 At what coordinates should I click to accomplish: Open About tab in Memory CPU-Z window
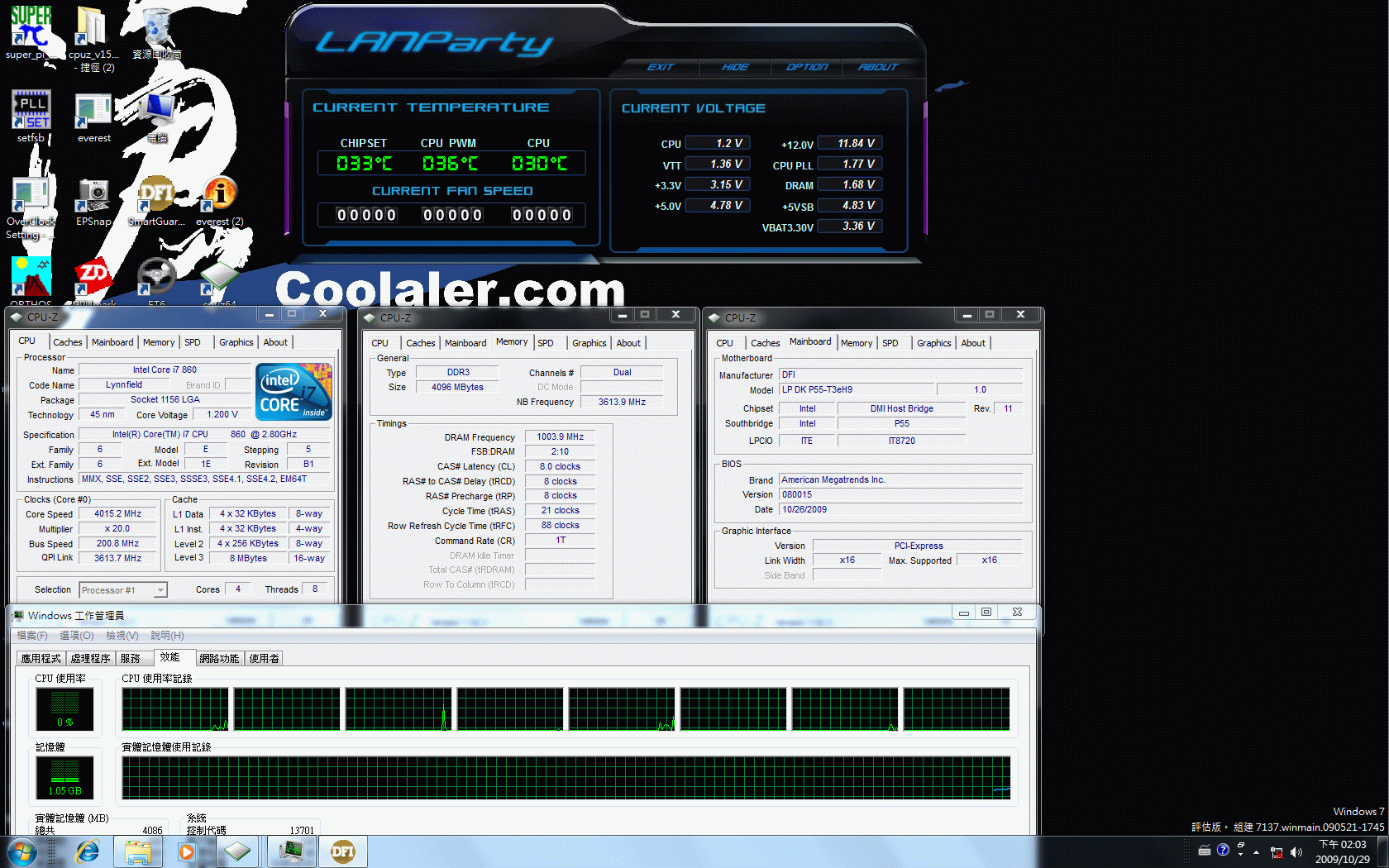628,343
